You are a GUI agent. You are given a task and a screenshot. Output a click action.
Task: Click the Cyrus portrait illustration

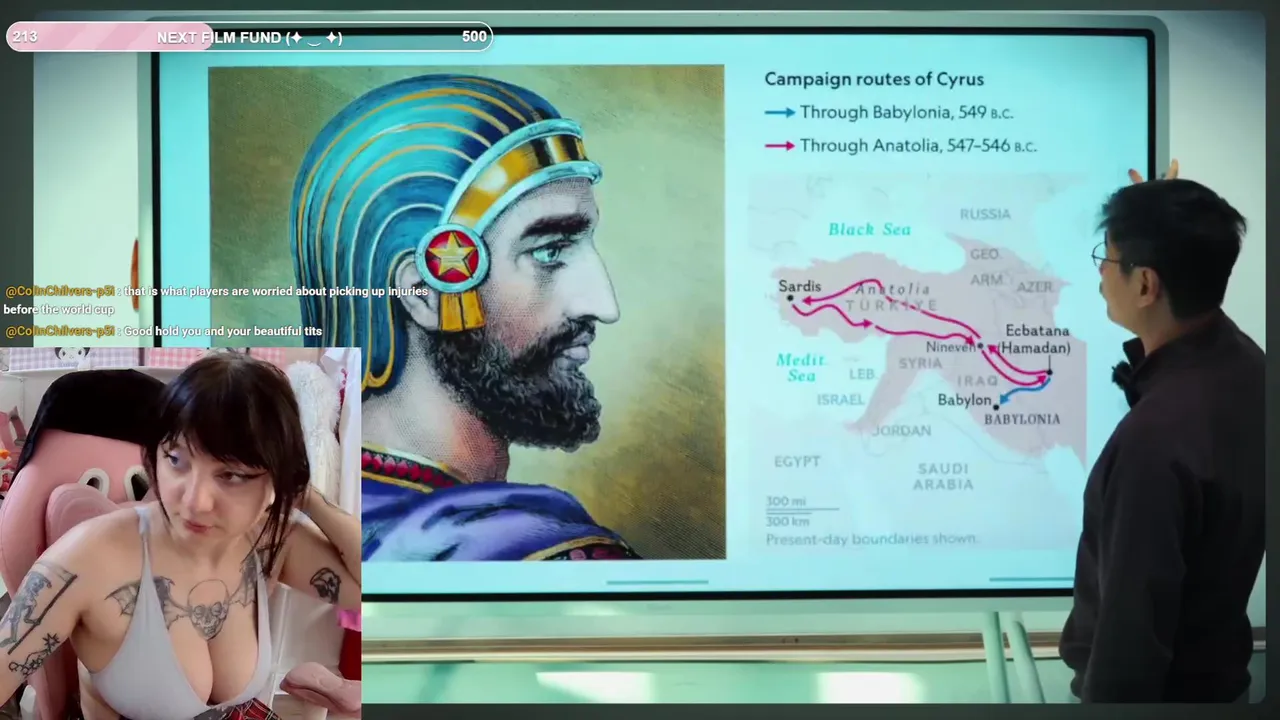(466, 312)
